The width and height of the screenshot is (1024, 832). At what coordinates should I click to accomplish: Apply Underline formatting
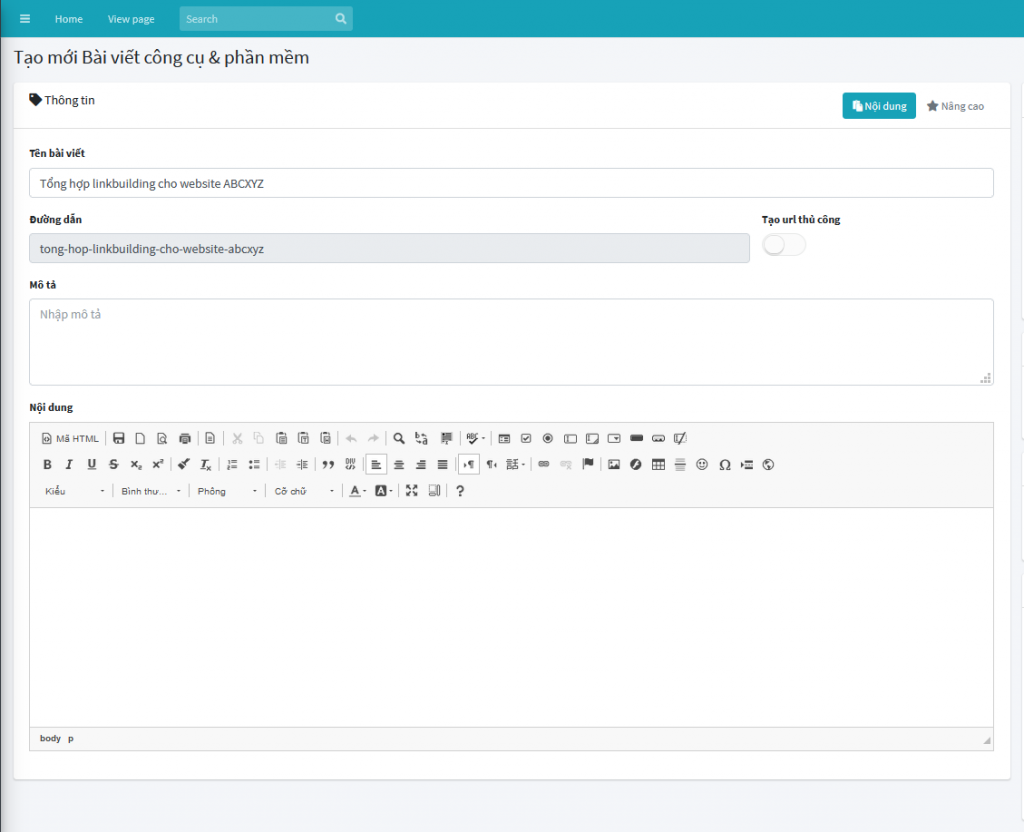tap(91, 464)
